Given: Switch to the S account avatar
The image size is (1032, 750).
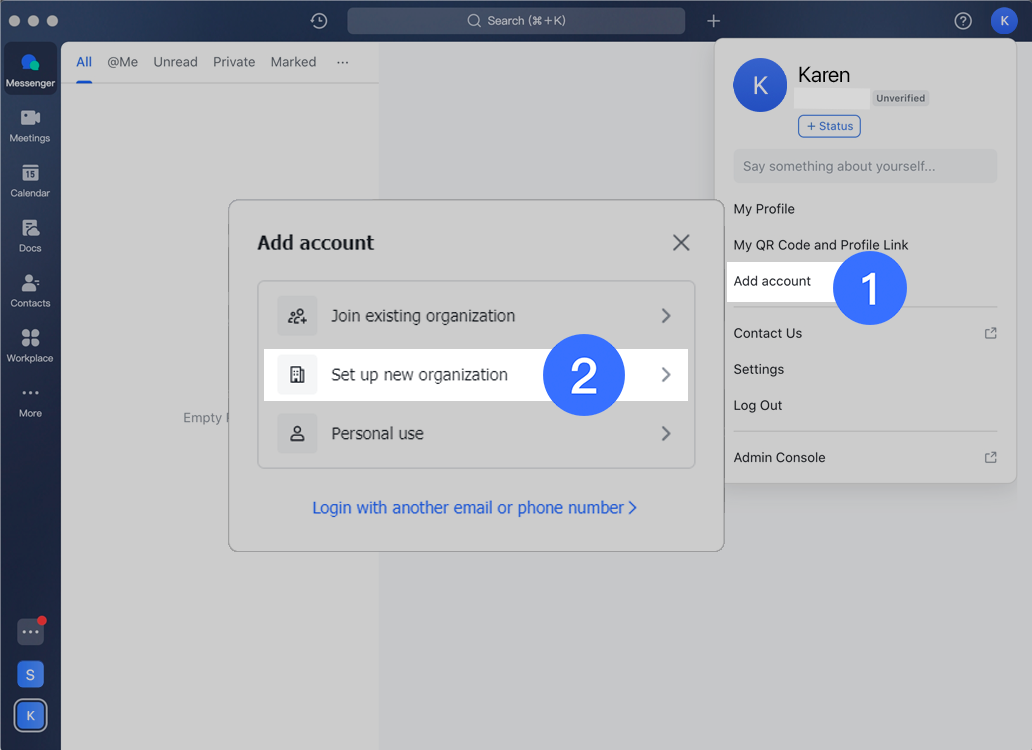Looking at the screenshot, I should (30, 675).
